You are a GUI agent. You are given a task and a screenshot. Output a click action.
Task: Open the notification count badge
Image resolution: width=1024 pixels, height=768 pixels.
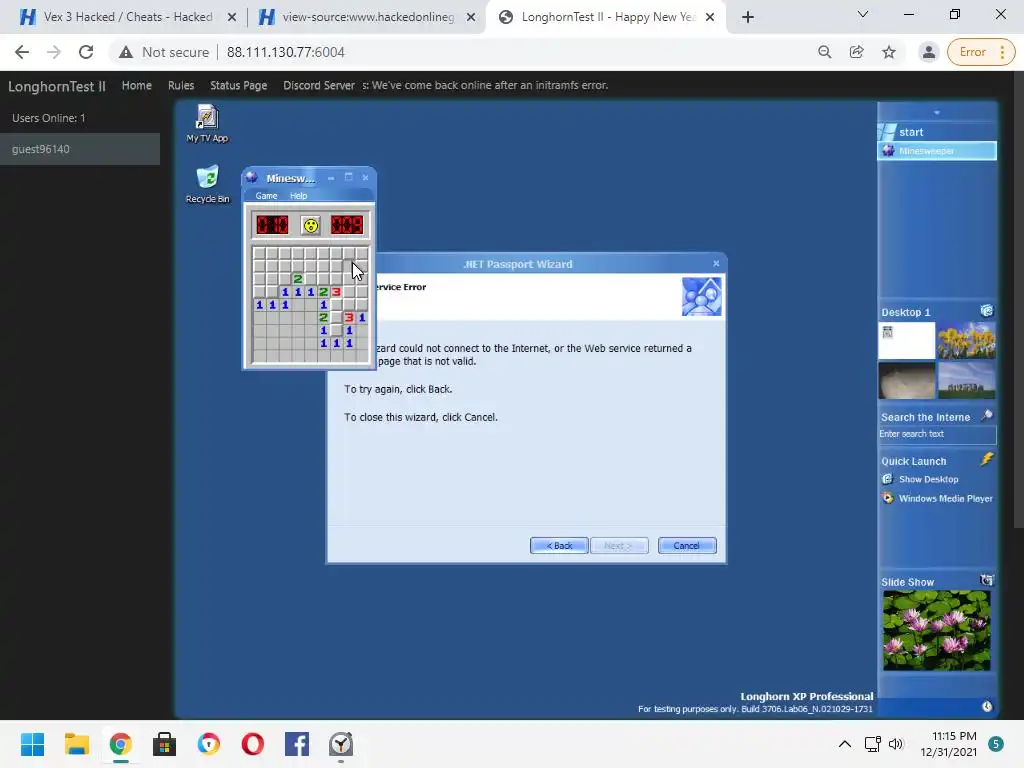point(995,744)
